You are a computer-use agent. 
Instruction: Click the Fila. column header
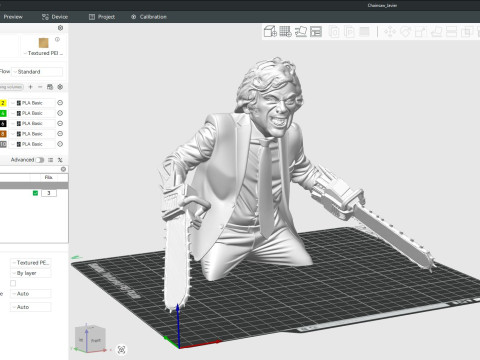49,177
